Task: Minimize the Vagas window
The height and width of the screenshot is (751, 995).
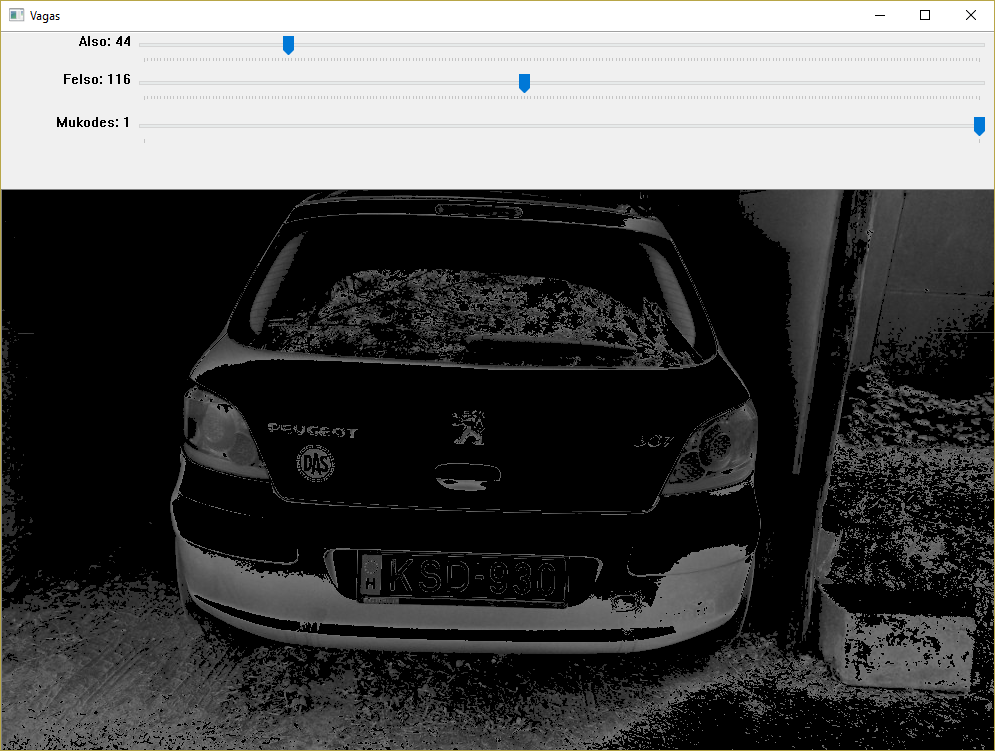Action: 879,15
